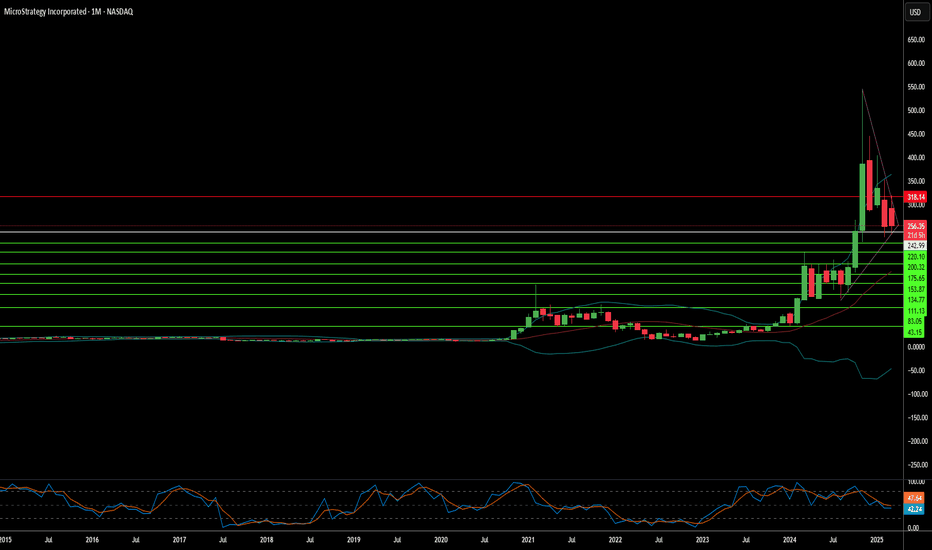Click the 2023 label on time axis
This screenshot has width=932, height=550.
click(x=702, y=540)
